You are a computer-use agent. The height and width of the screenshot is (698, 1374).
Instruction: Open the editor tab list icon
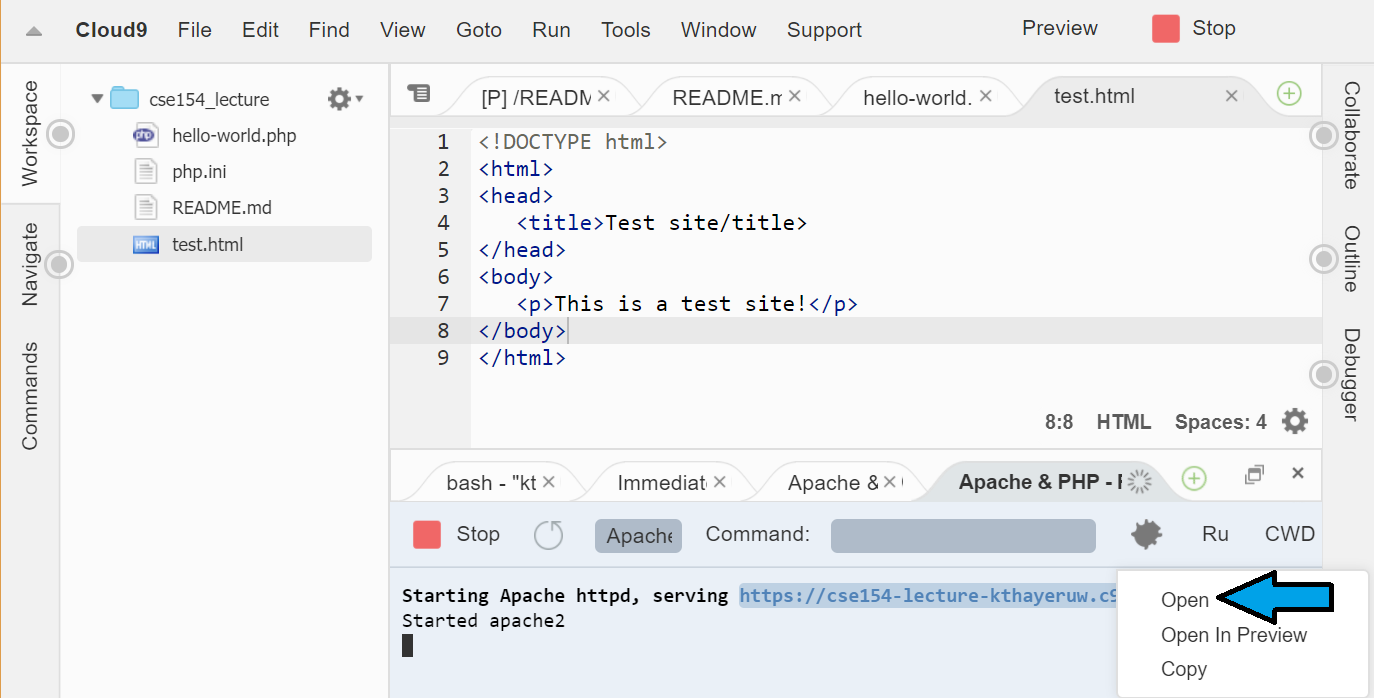(x=419, y=94)
